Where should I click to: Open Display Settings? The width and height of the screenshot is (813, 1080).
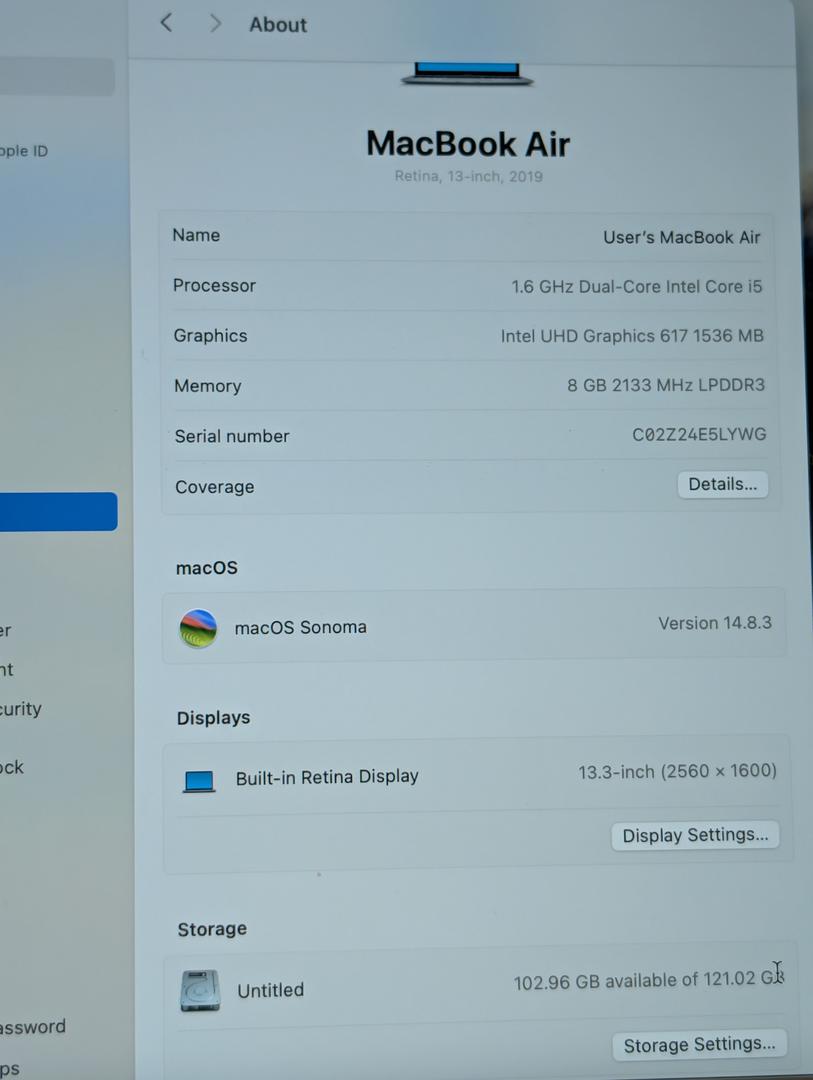pos(695,835)
